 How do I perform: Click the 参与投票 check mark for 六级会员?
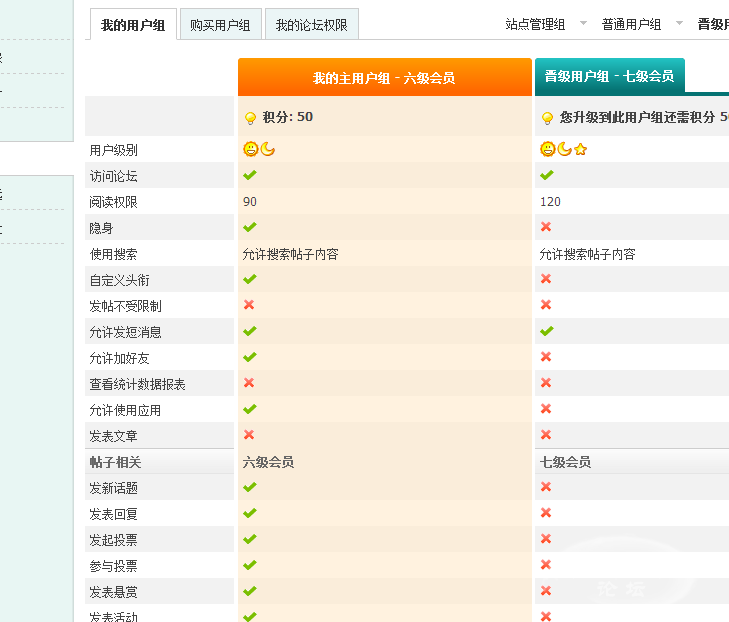pyautogui.click(x=250, y=565)
